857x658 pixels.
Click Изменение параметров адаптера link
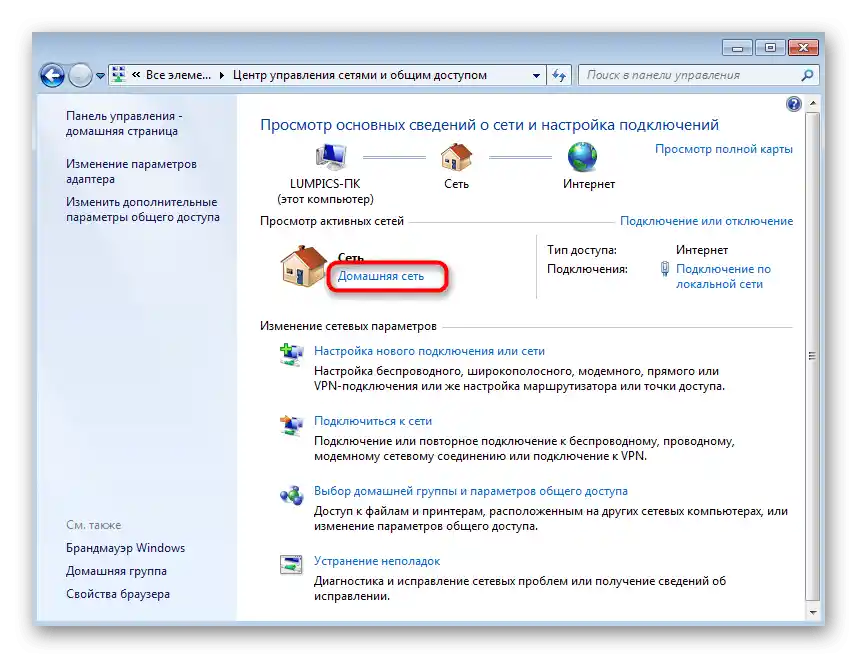click(131, 172)
